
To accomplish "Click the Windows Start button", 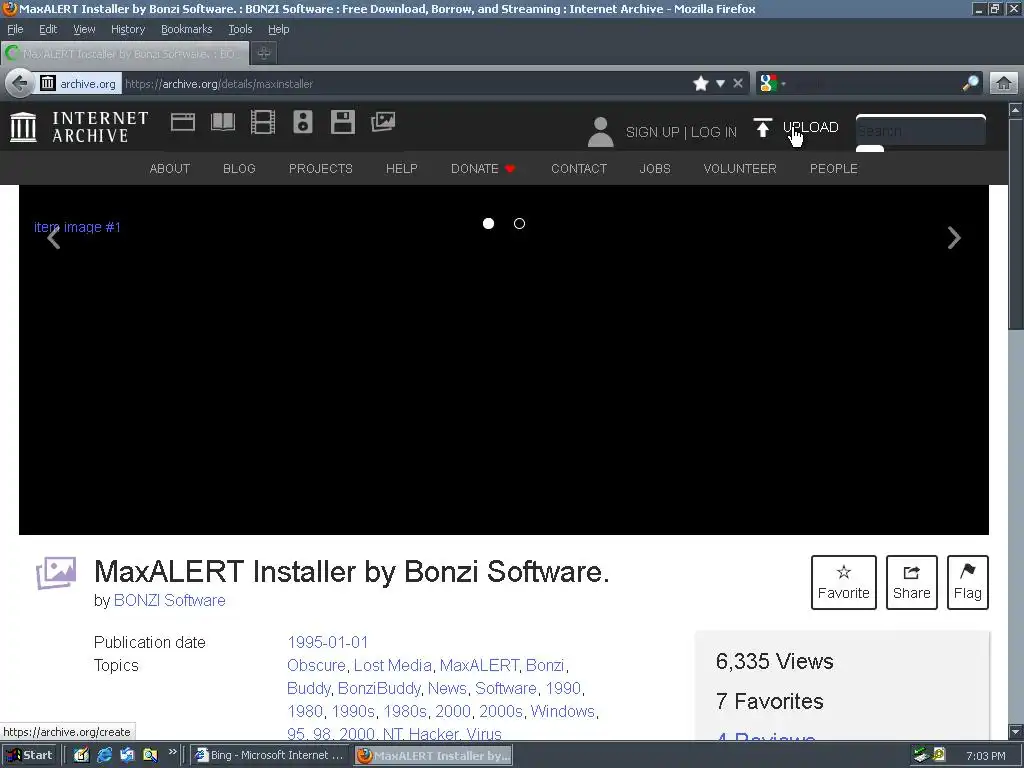I will click(x=30, y=755).
